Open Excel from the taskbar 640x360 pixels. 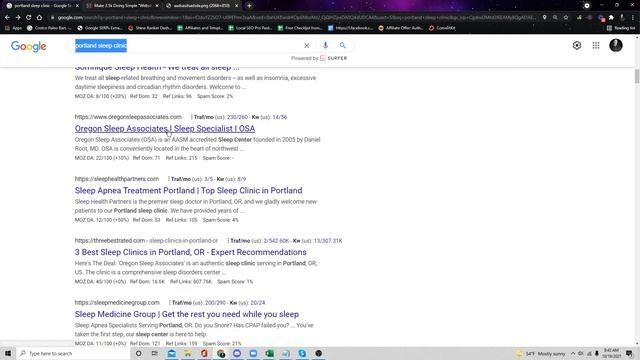pyautogui.click(x=269, y=353)
